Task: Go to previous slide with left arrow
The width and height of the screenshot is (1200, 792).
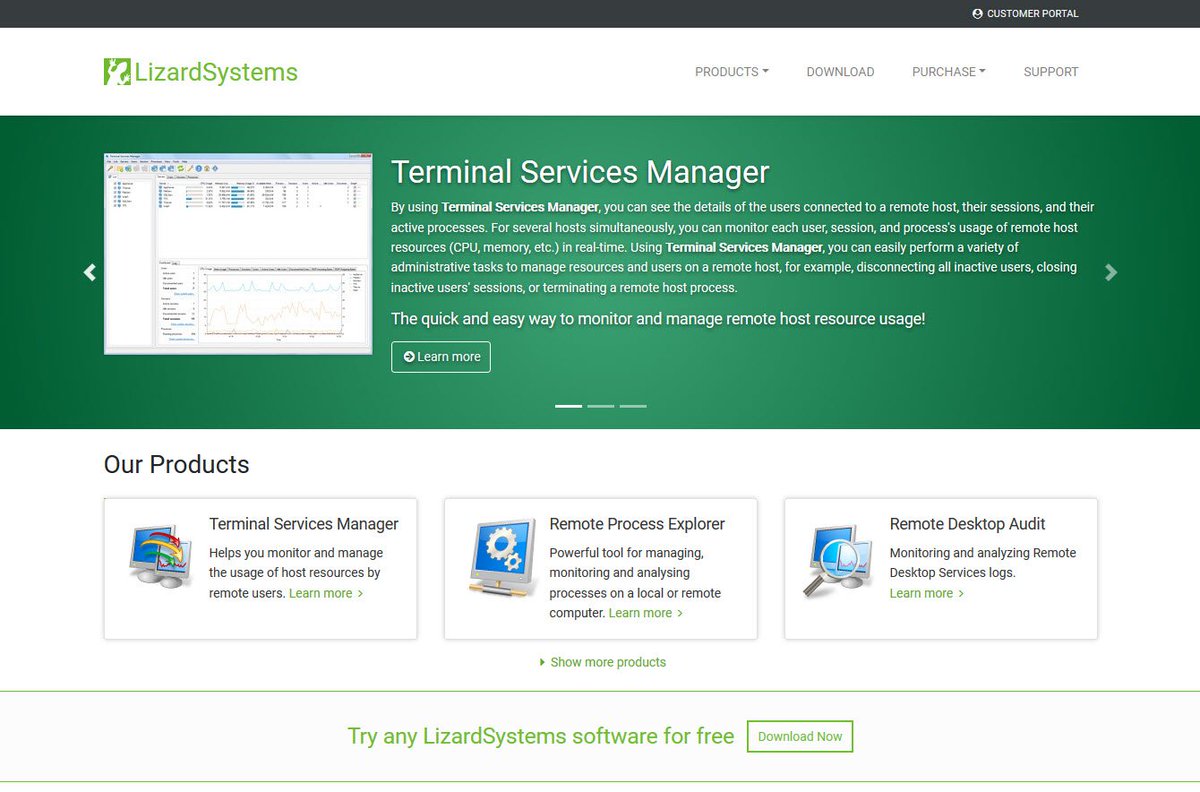Action: click(89, 272)
